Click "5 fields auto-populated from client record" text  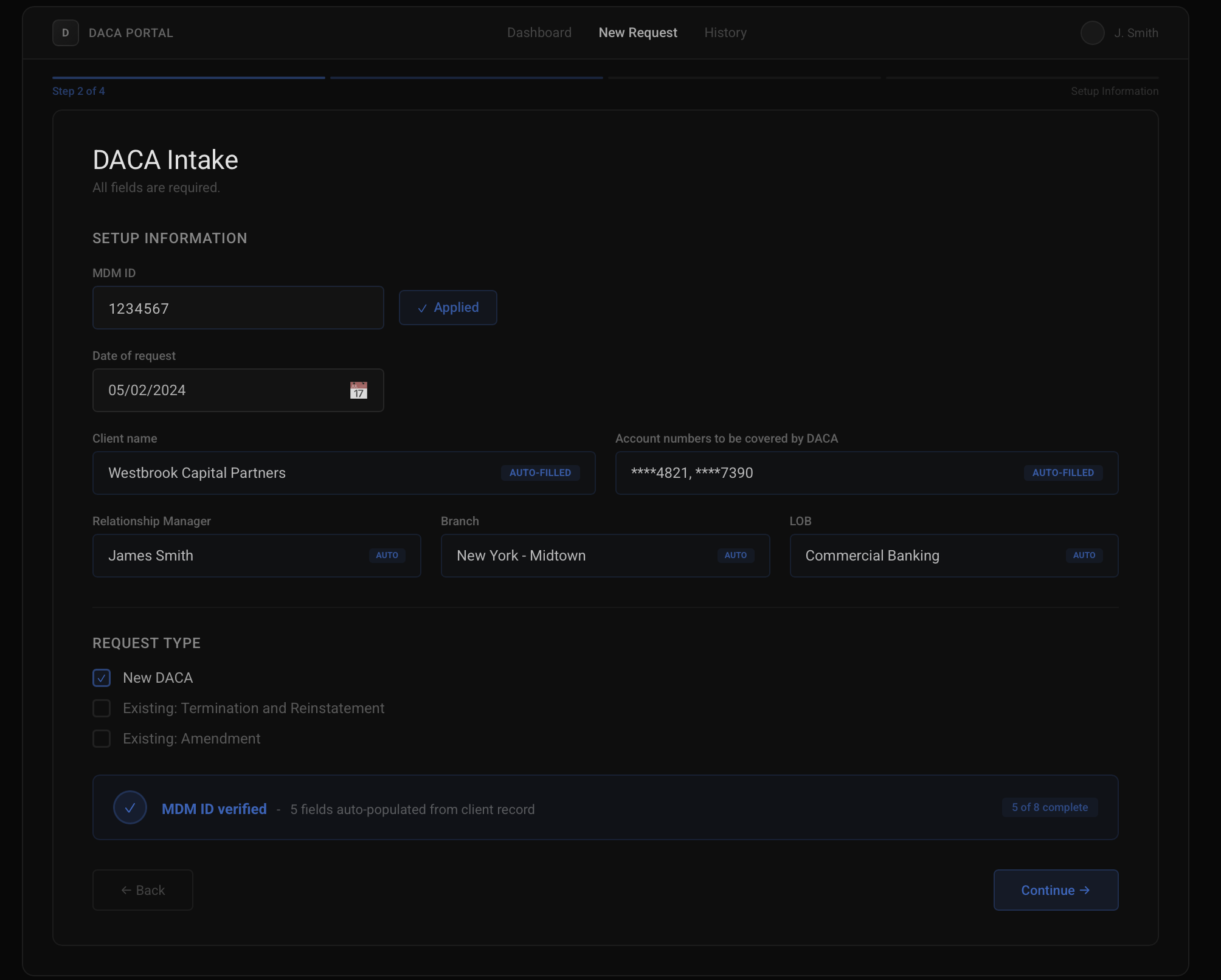coord(412,810)
